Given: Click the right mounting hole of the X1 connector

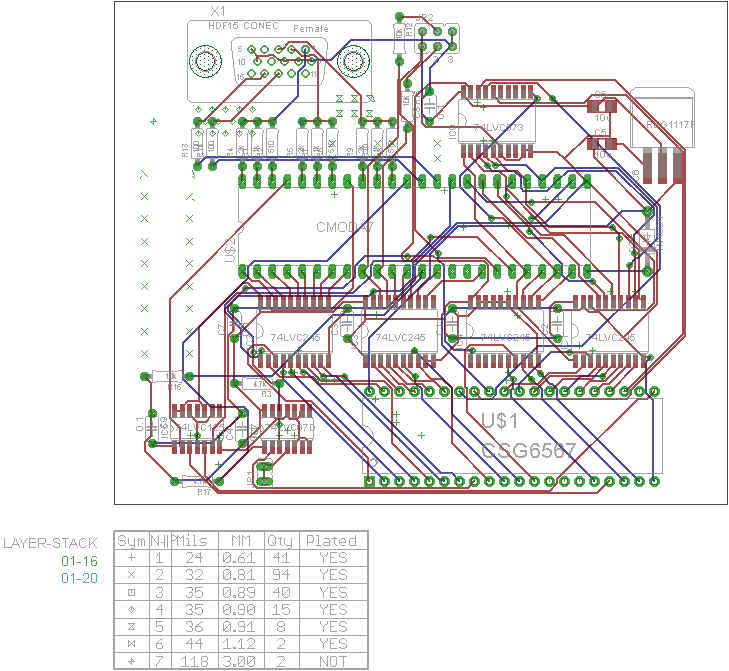Looking at the screenshot, I should coord(352,62).
